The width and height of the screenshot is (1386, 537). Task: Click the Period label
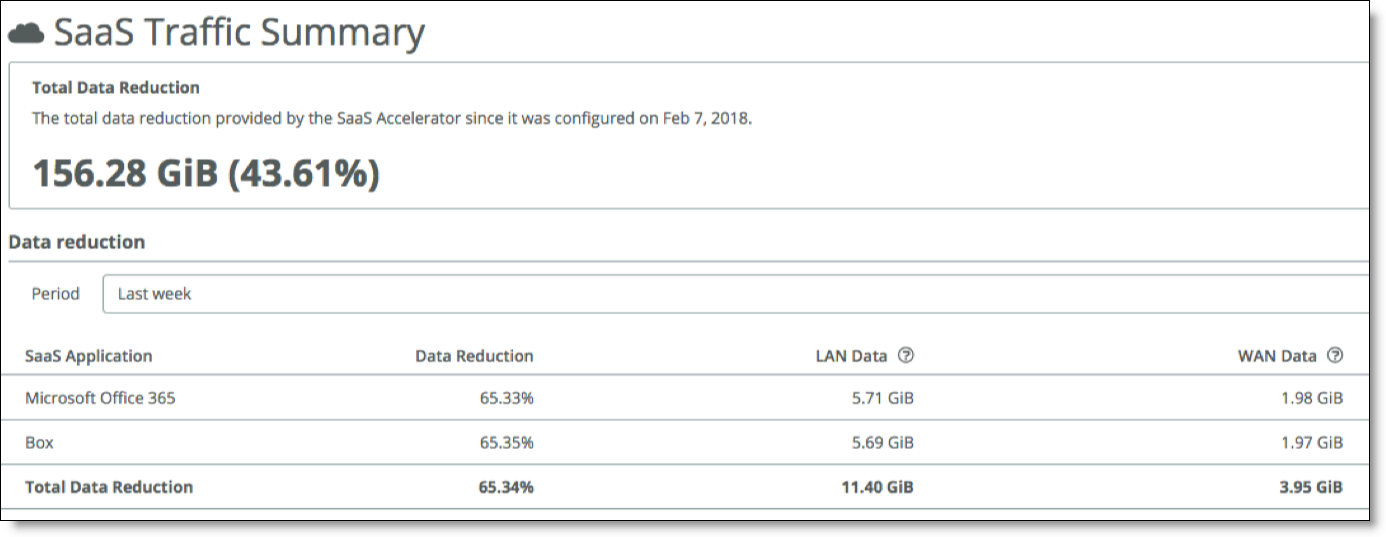55,294
